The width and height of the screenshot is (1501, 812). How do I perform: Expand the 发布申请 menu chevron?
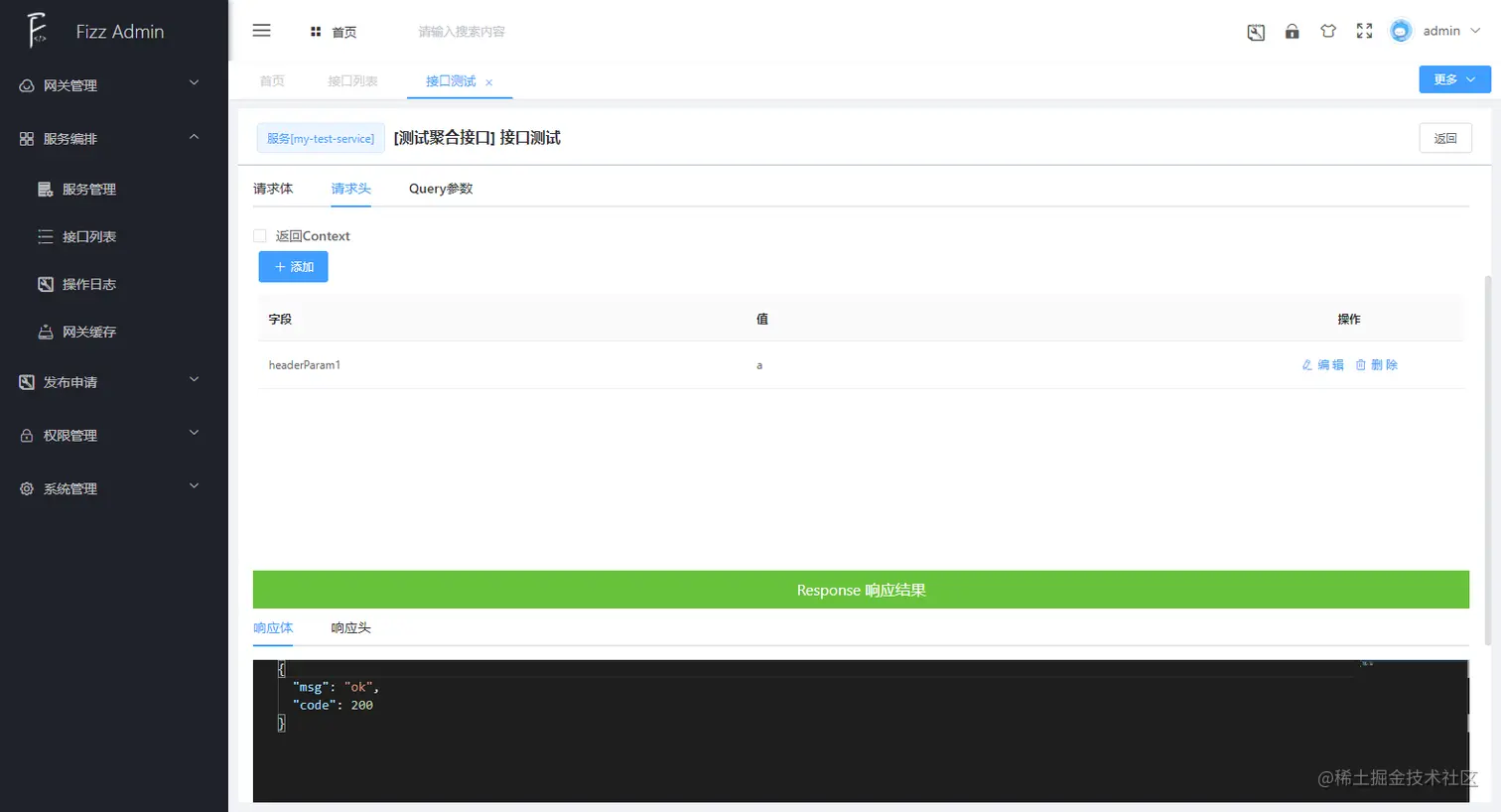195,380
